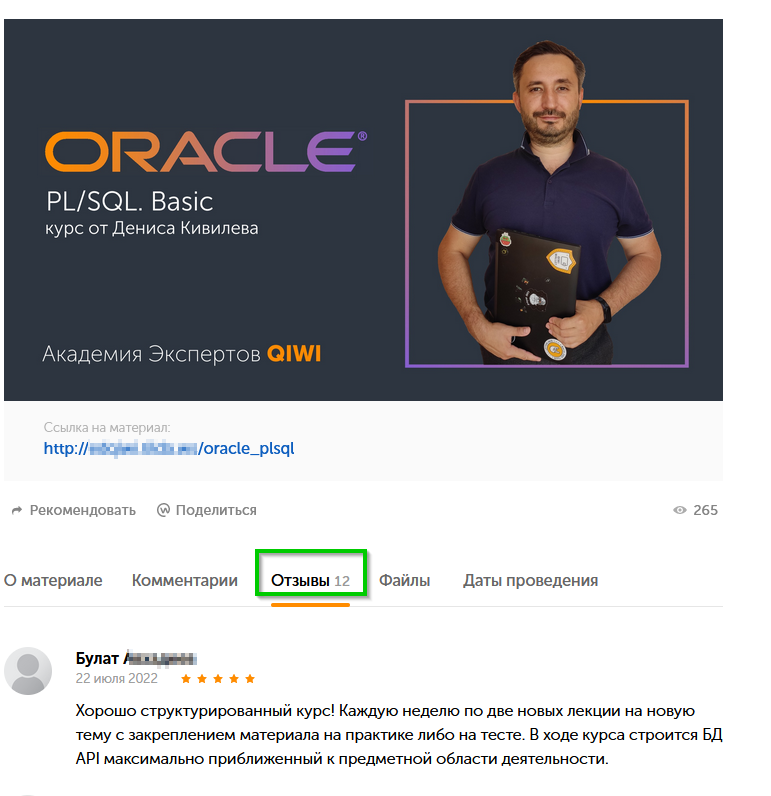Click the course banner image
The height and width of the screenshot is (796, 771).
tap(363, 210)
